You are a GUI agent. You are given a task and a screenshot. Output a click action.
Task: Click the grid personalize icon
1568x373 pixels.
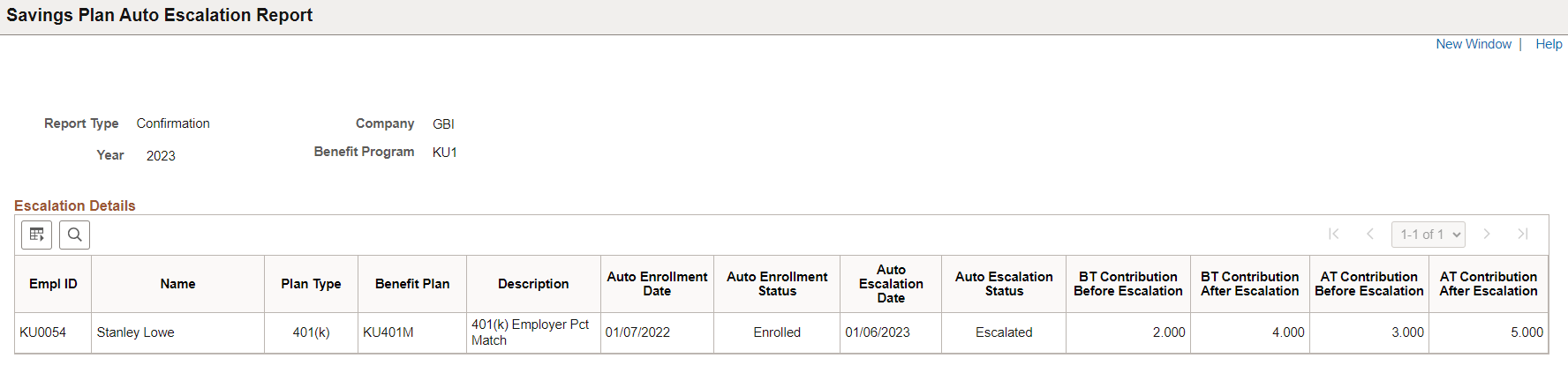36,235
